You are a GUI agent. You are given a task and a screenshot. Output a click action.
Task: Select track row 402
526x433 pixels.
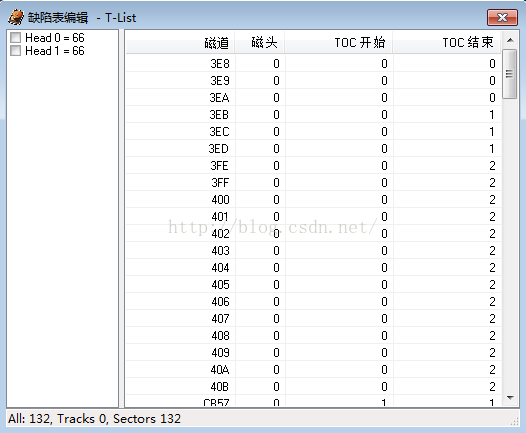(x=313, y=233)
